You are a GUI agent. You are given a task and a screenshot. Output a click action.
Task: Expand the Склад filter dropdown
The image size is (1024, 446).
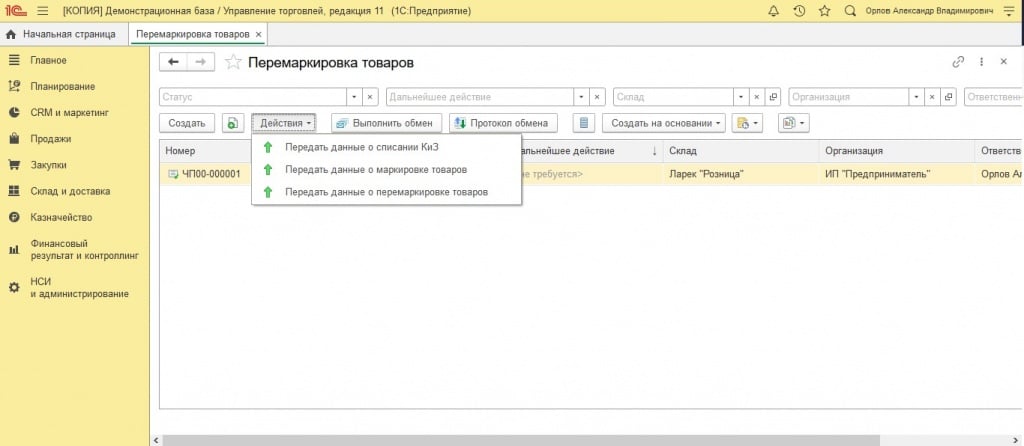pos(741,97)
